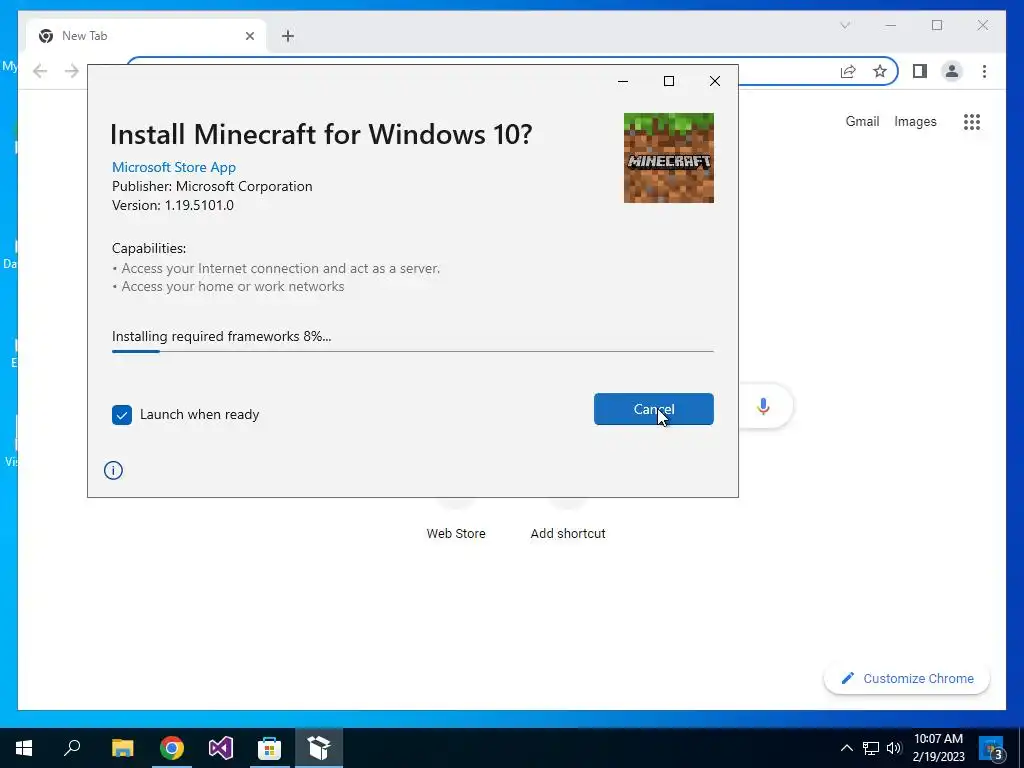The image size is (1024, 768).
Task: Open Chrome three-dot menu
Action: pos(984,71)
